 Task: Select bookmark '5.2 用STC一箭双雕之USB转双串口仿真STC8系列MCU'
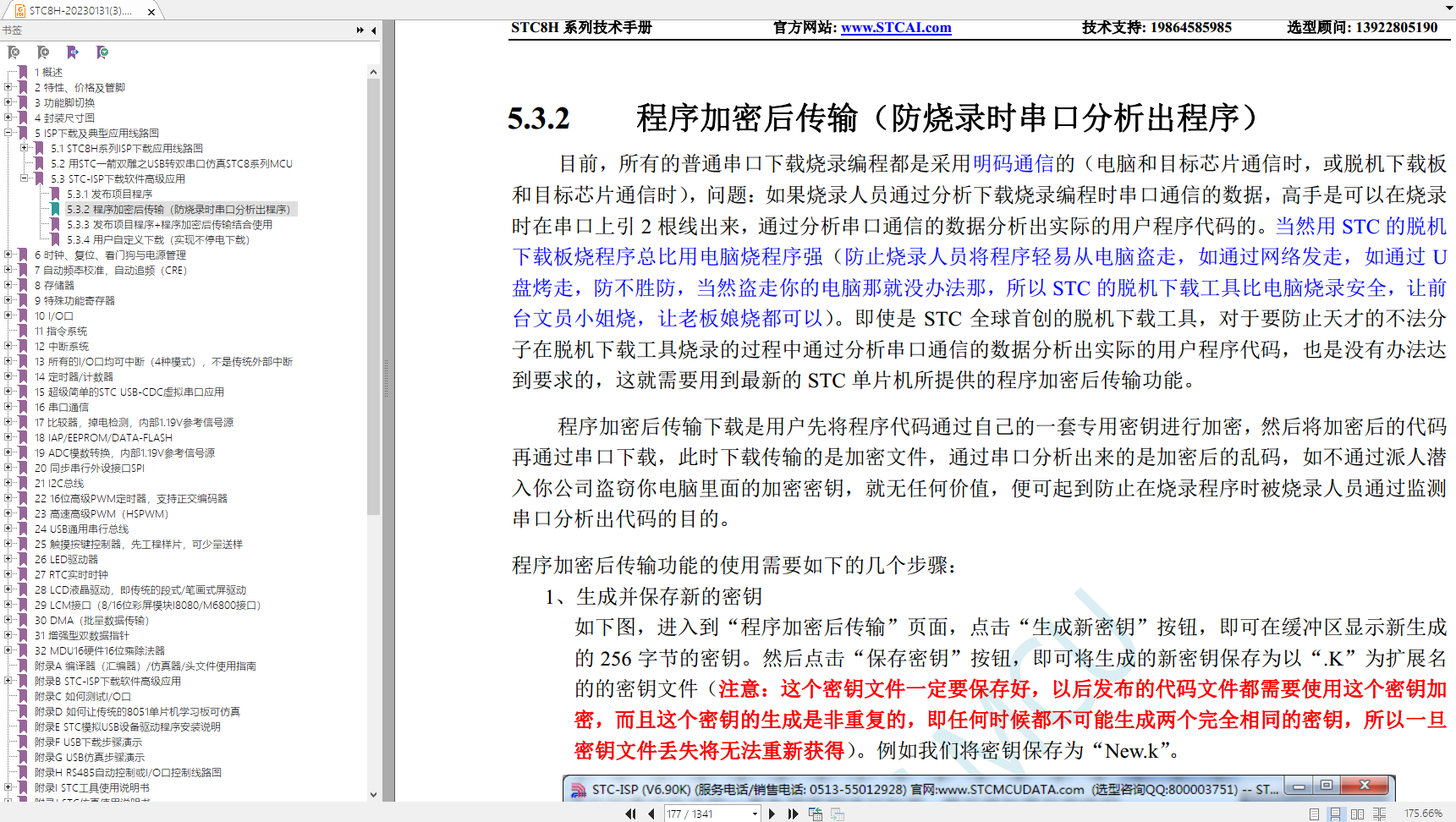click(x=171, y=163)
